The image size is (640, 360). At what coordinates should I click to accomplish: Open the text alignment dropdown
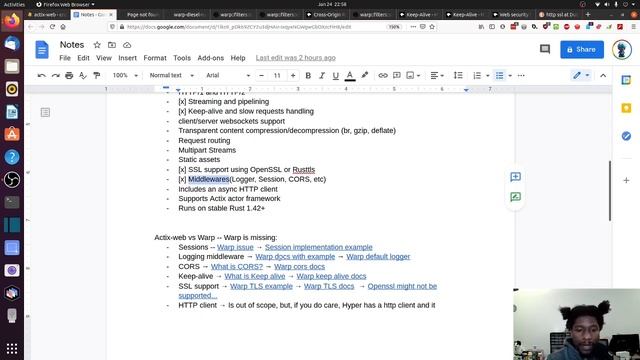pos(437,76)
